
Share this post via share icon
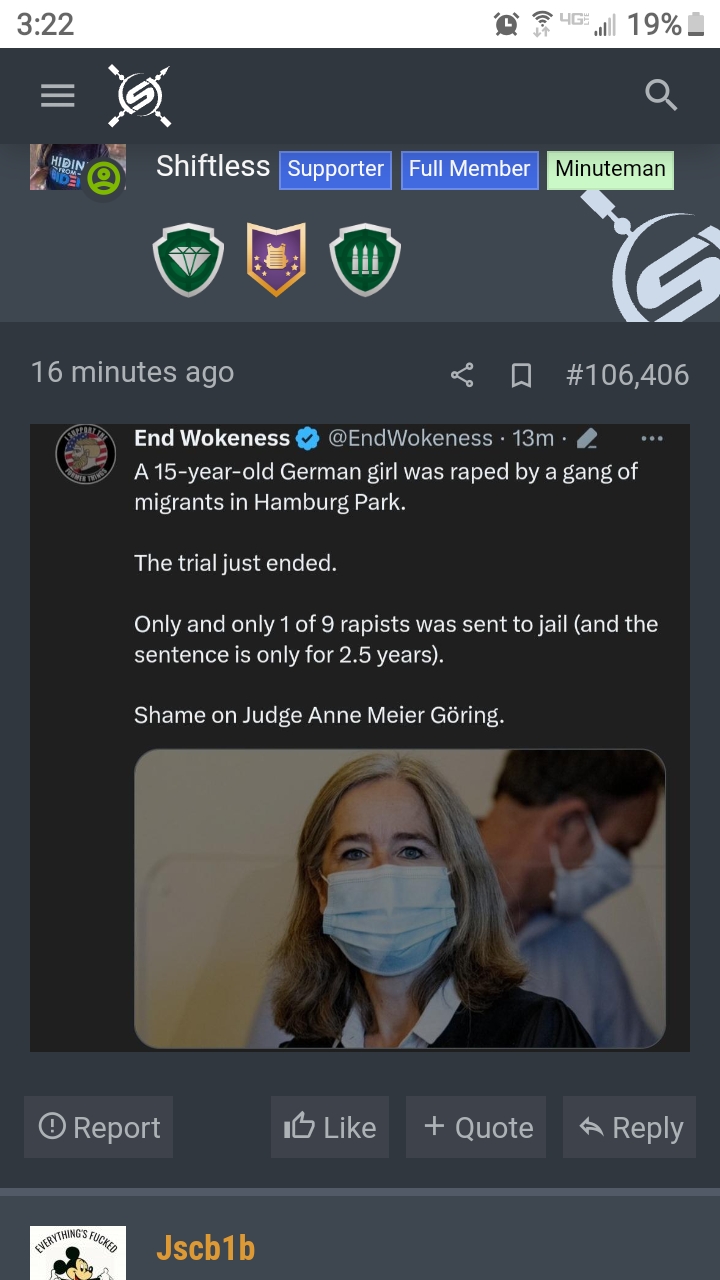[x=462, y=375]
